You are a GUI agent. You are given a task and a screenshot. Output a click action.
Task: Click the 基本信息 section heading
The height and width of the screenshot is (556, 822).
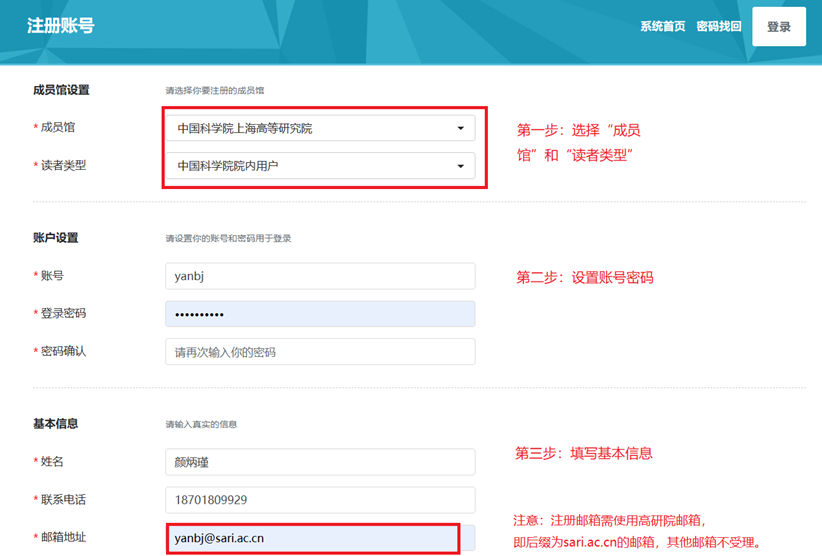pos(55,424)
